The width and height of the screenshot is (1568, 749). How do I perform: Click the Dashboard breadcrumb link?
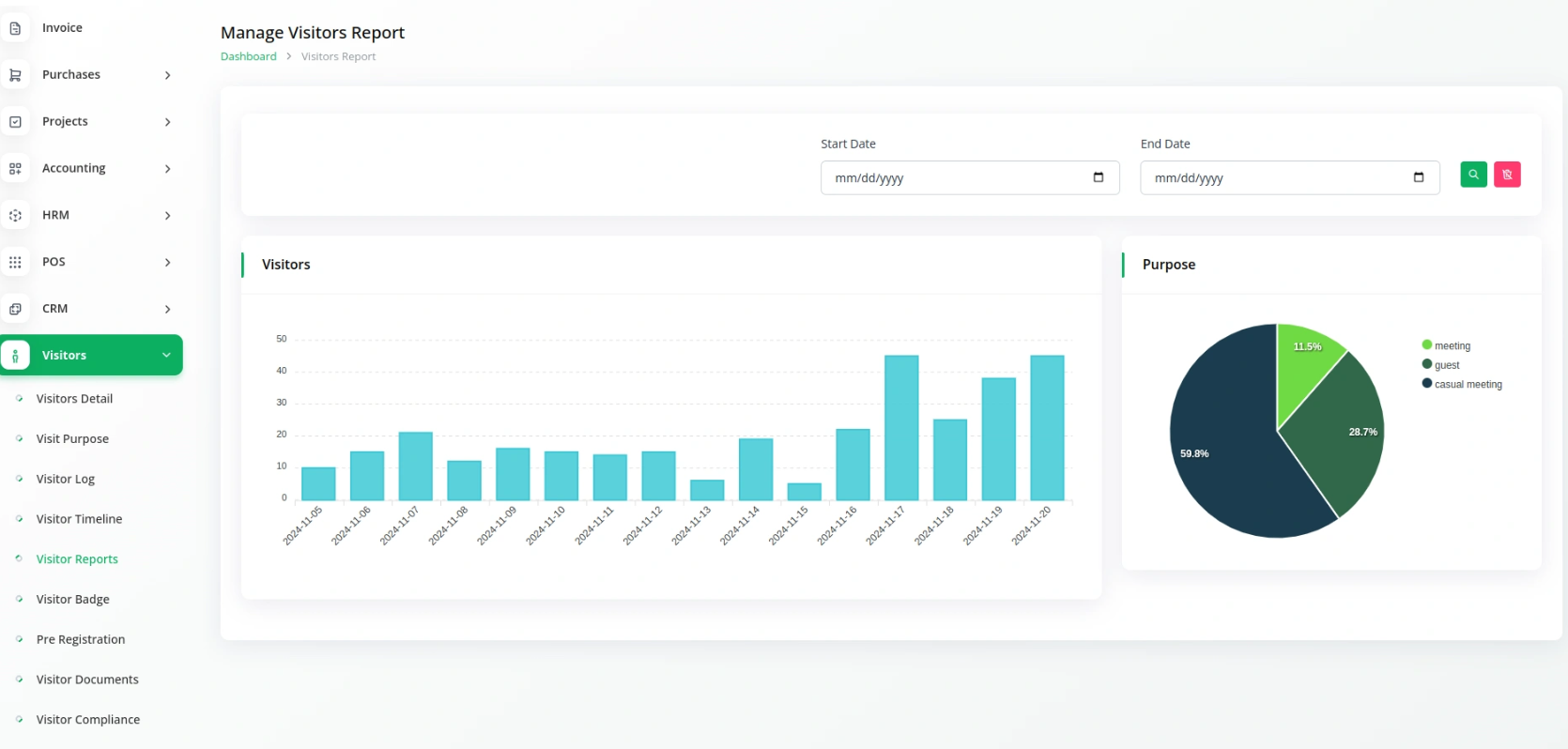click(249, 56)
